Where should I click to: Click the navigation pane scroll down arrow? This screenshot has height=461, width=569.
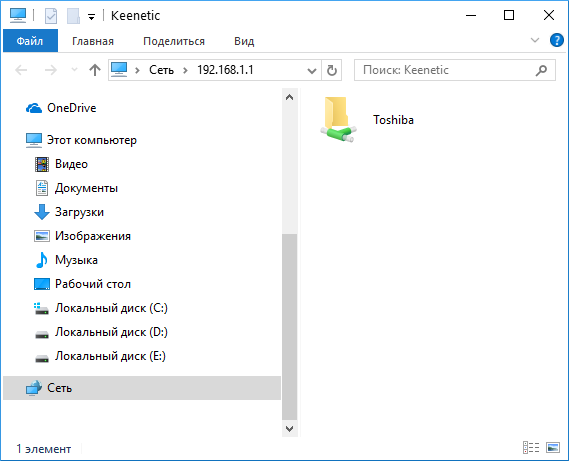click(290, 429)
